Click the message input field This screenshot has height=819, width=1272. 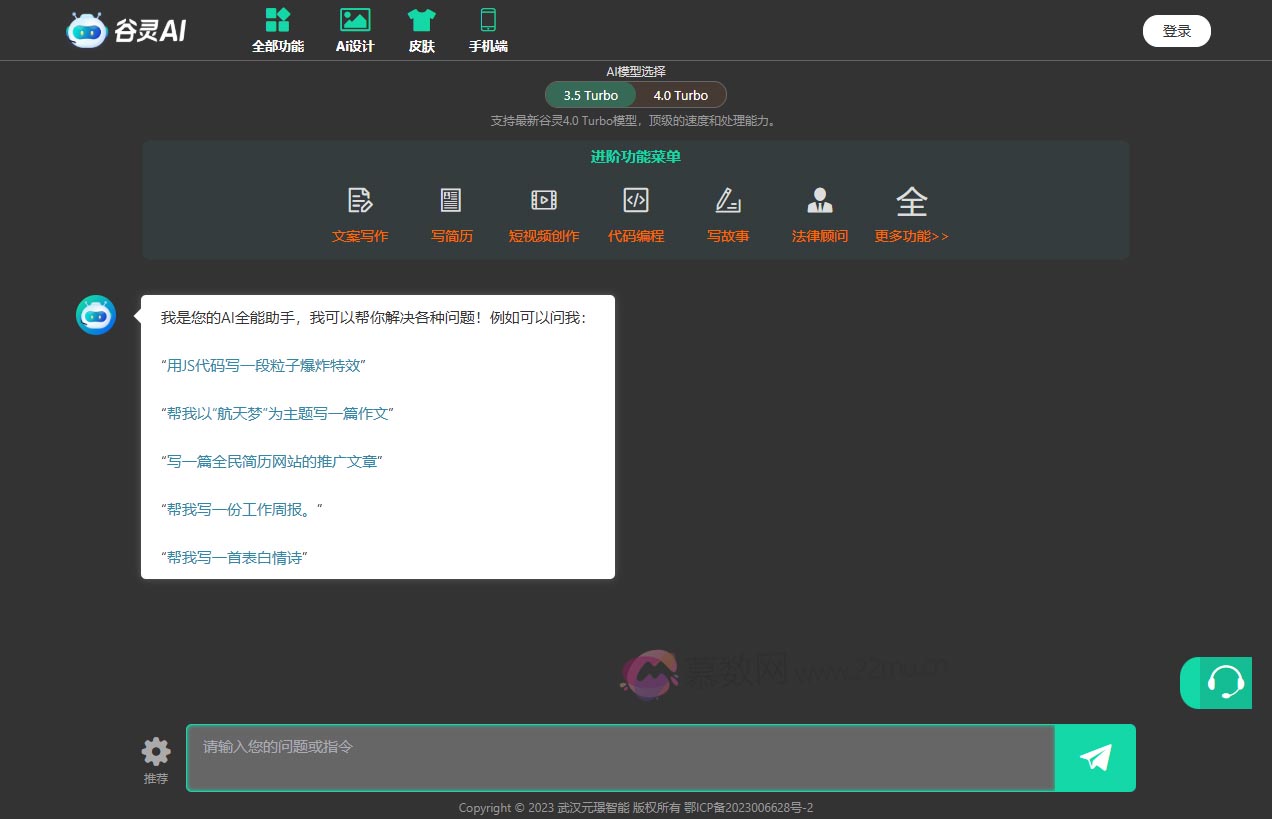620,758
